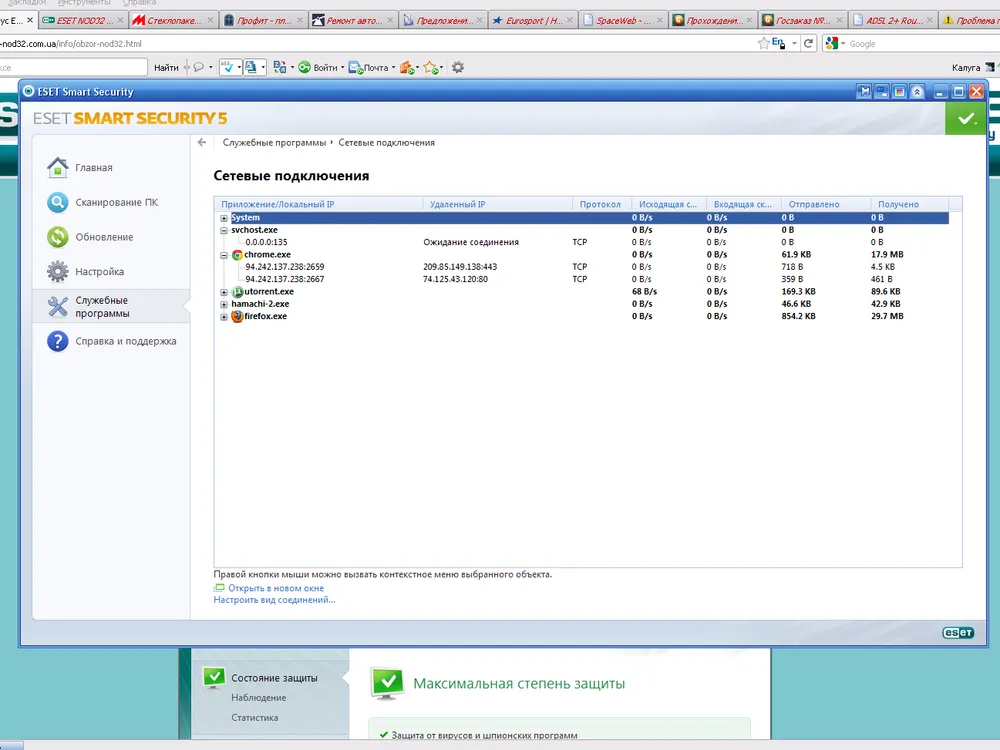The height and width of the screenshot is (750, 1000).
Task: Click Служебные программы in breadcrumb path
Action: click(x=274, y=143)
